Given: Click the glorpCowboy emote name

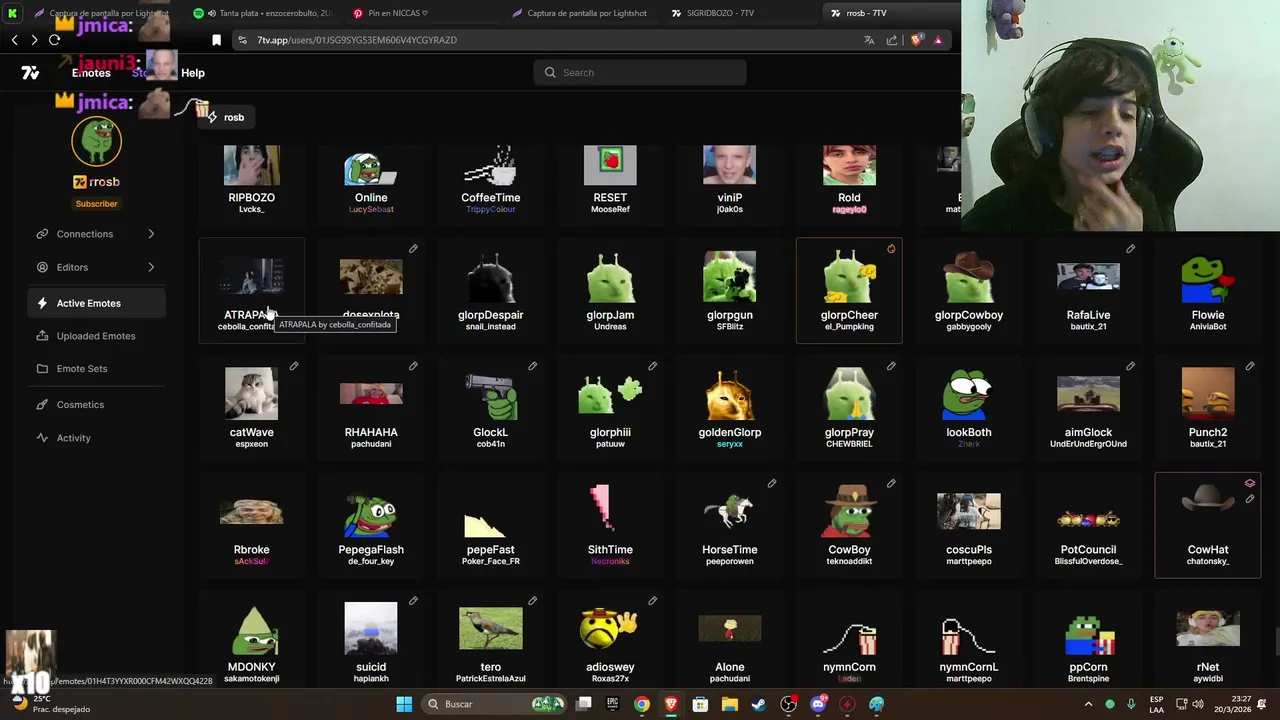Looking at the screenshot, I should point(969,315).
